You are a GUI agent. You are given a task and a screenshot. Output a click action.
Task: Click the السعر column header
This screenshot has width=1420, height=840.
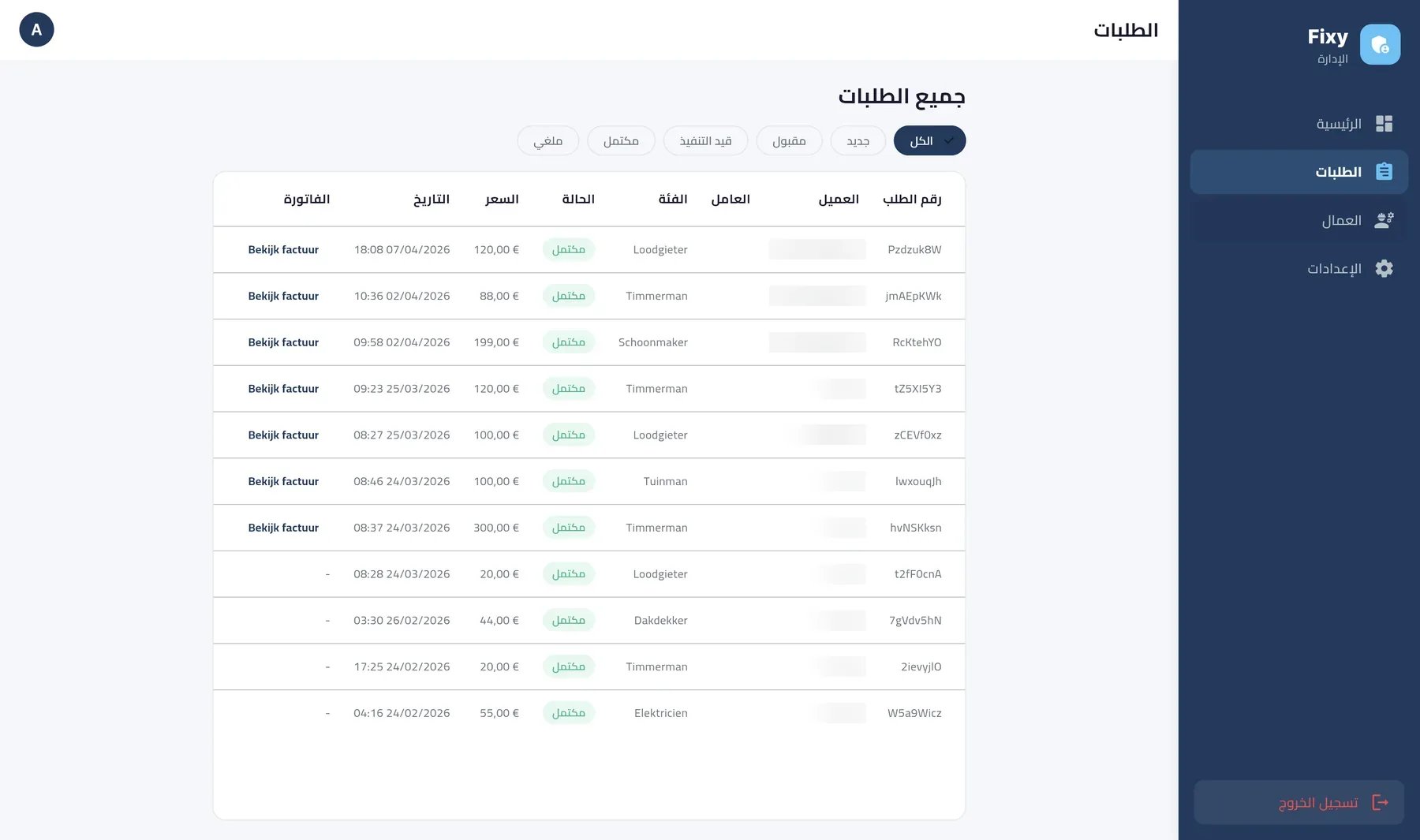[x=502, y=199]
